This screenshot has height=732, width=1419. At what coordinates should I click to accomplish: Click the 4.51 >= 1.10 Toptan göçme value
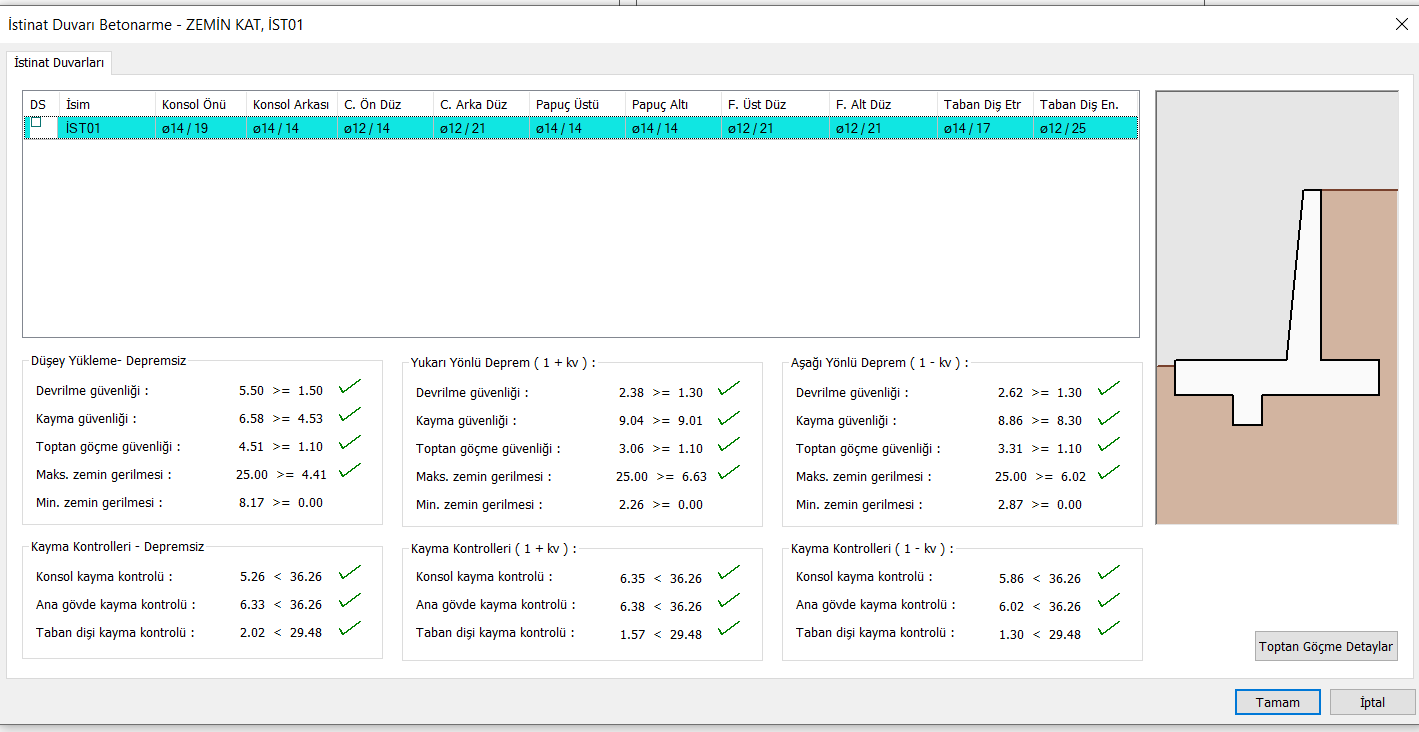(281, 447)
